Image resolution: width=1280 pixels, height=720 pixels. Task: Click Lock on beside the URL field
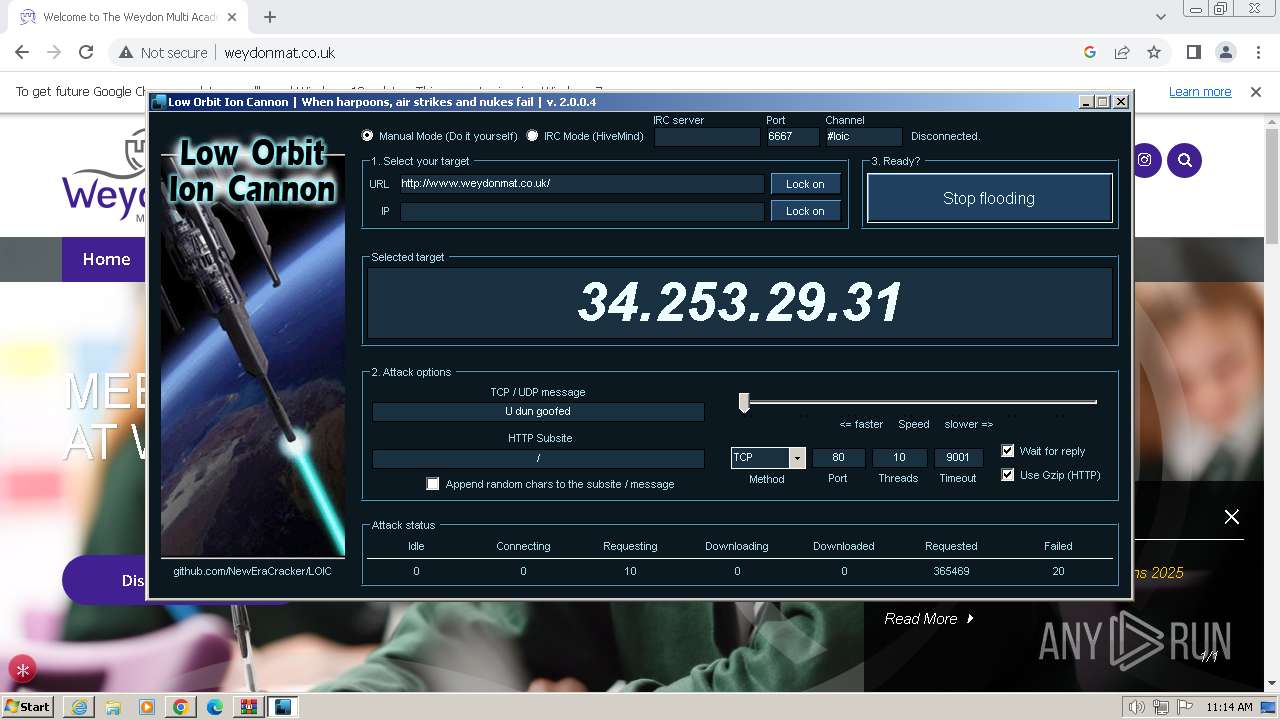tap(805, 184)
